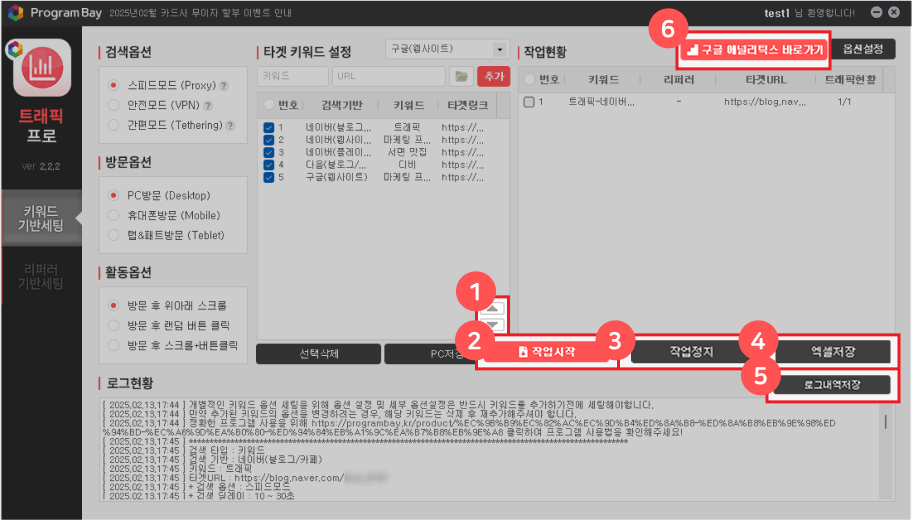
Task: Select 휴대폰방문 (Mobile) visit option
Action: click(114, 215)
